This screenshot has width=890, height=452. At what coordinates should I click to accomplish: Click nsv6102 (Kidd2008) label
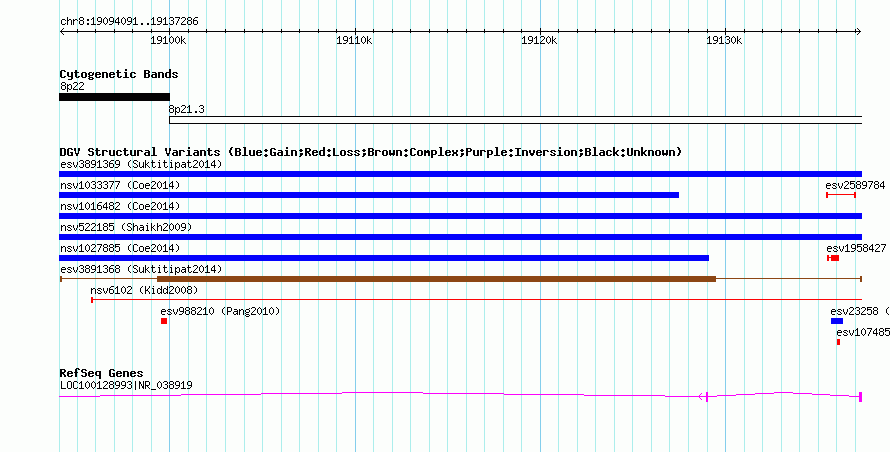[144, 291]
